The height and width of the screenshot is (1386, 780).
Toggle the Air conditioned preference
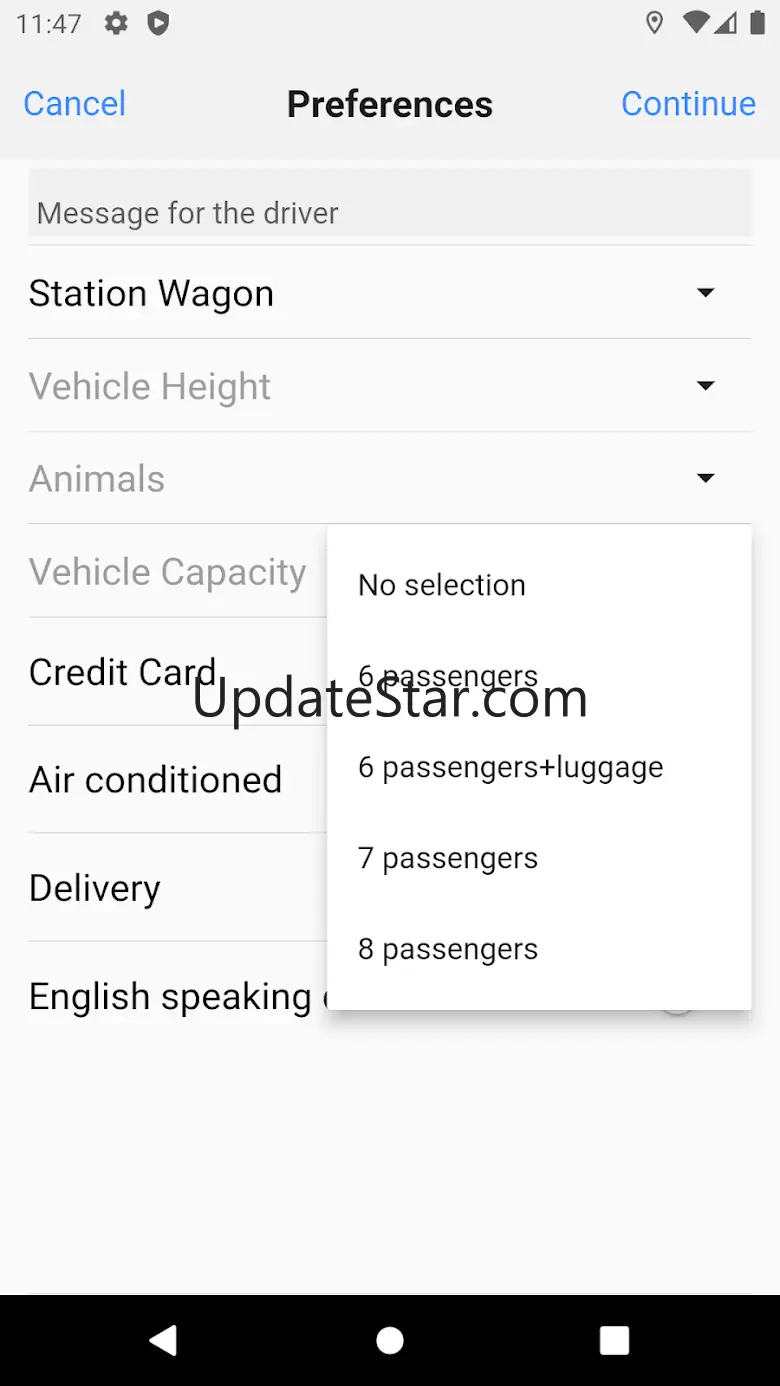[156, 780]
